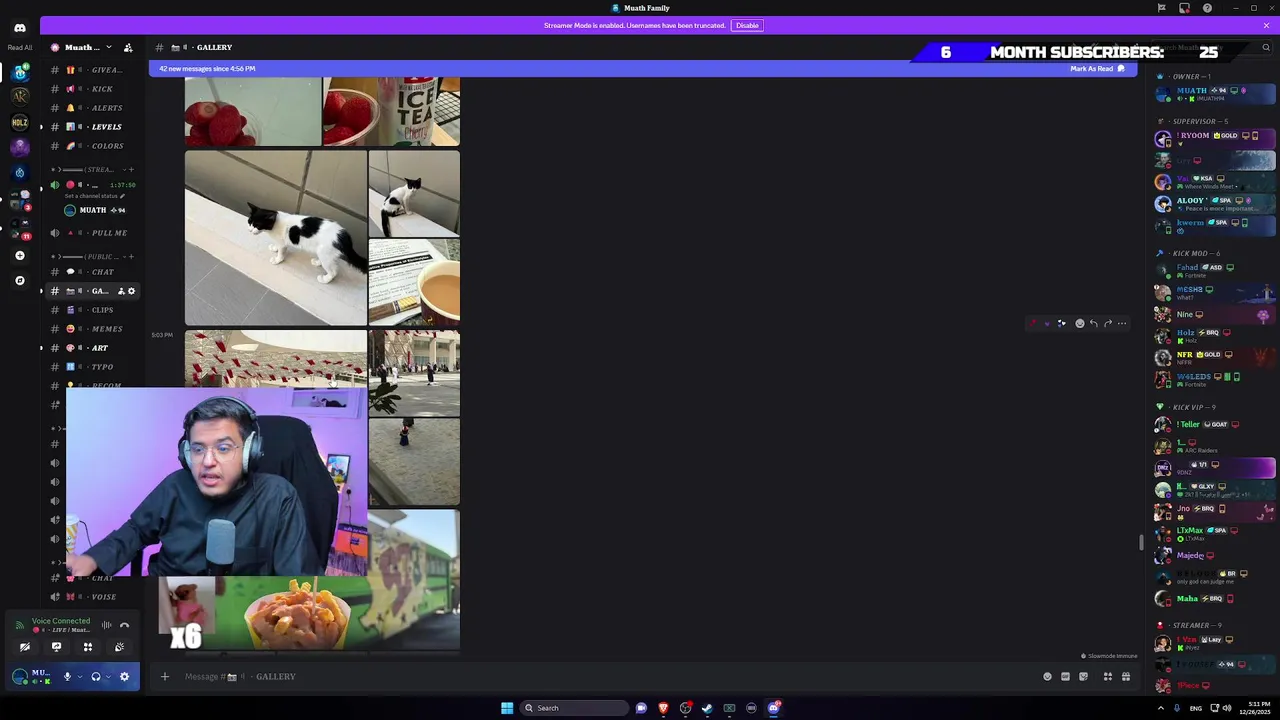The width and height of the screenshot is (1280, 720).
Task: Click Windows taskbar Search box
Action: [575, 708]
